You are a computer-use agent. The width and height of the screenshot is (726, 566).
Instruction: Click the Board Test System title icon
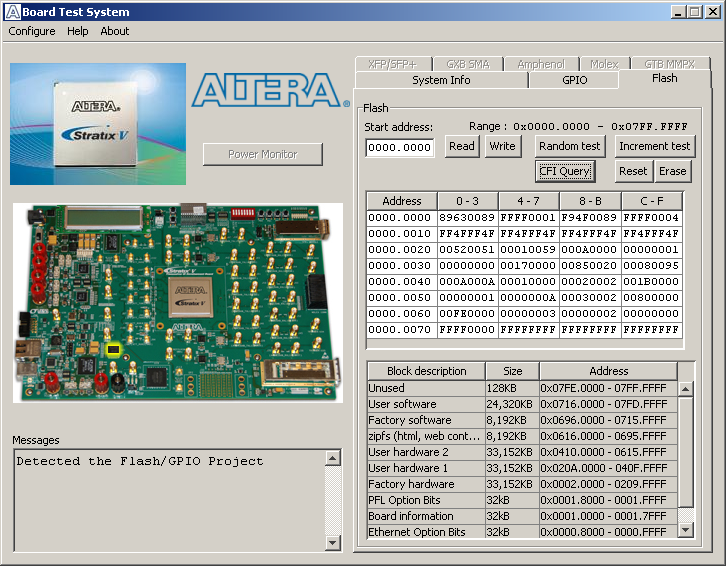tap(13, 12)
